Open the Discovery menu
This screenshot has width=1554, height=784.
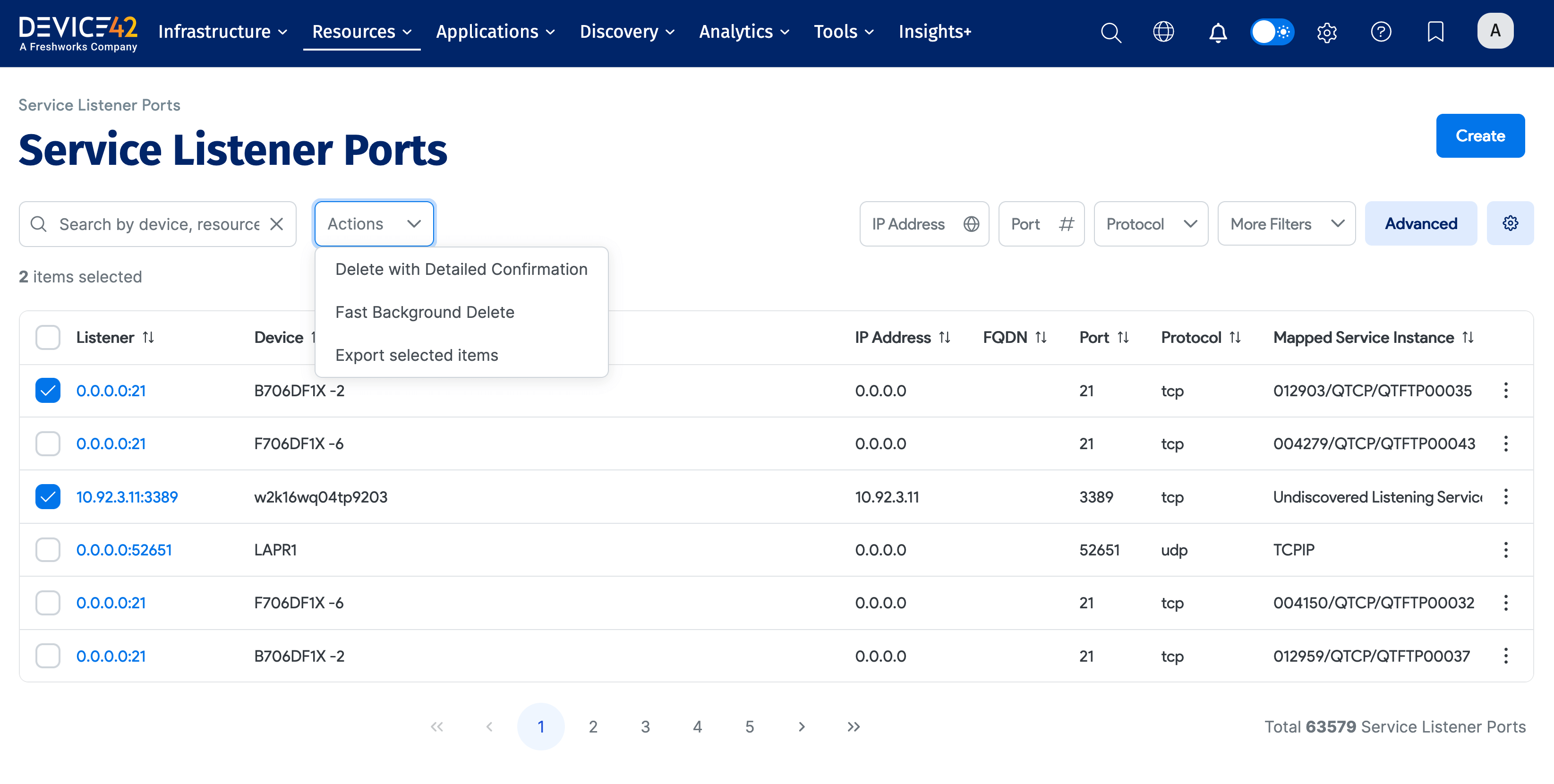coord(626,32)
